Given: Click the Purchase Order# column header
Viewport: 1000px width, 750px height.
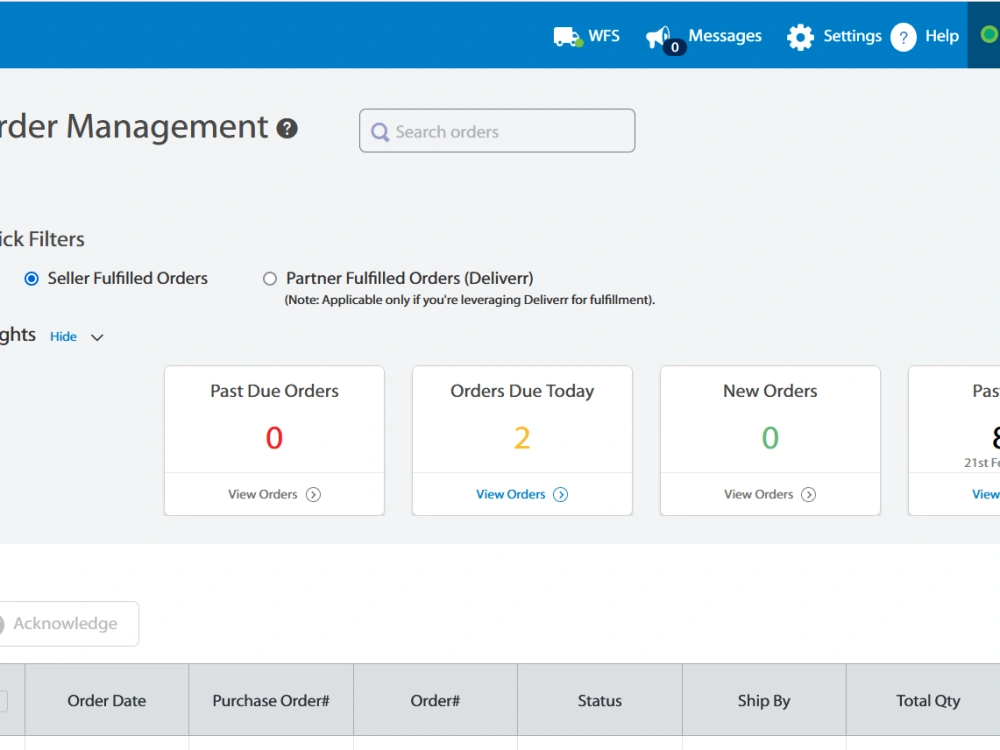Looking at the screenshot, I should click(x=271, y=700).
